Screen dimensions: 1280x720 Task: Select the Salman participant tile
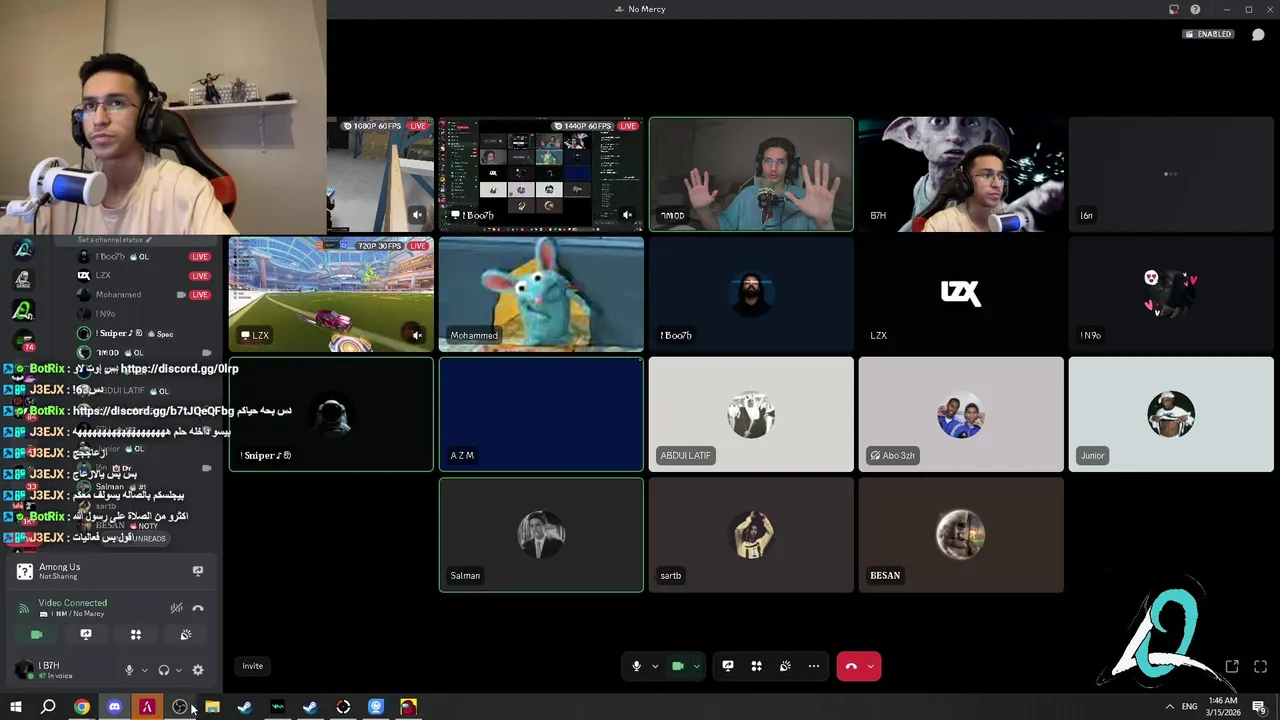(x=541, y=535)
